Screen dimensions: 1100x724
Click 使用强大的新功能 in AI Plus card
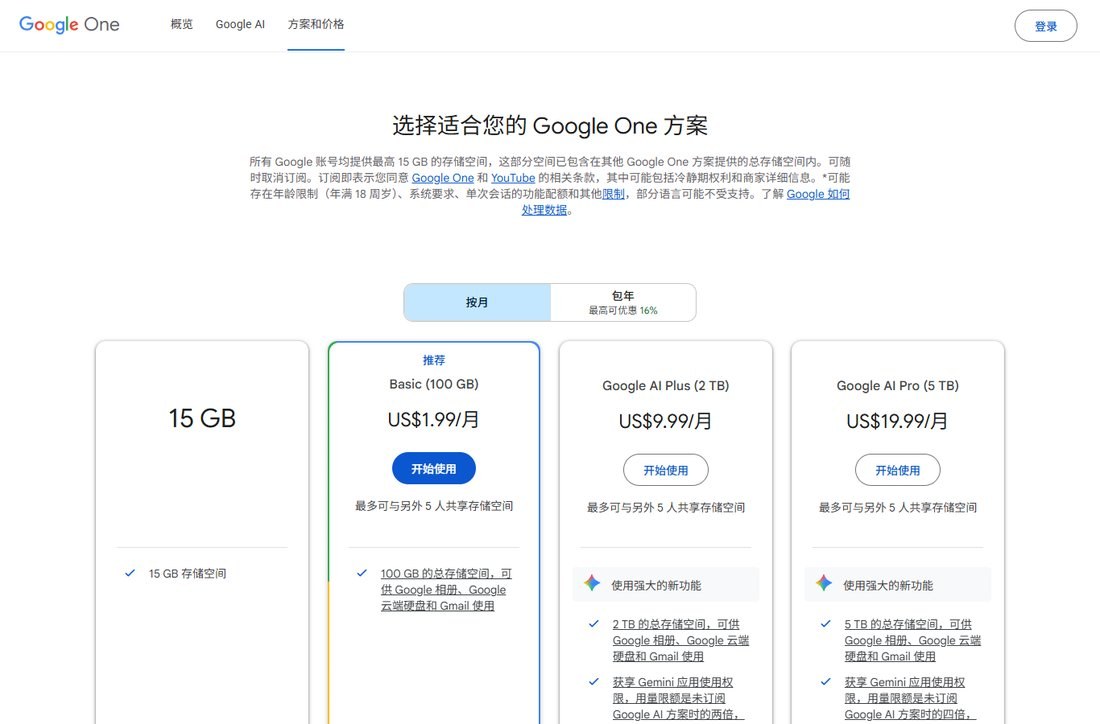tap(656, 585)
